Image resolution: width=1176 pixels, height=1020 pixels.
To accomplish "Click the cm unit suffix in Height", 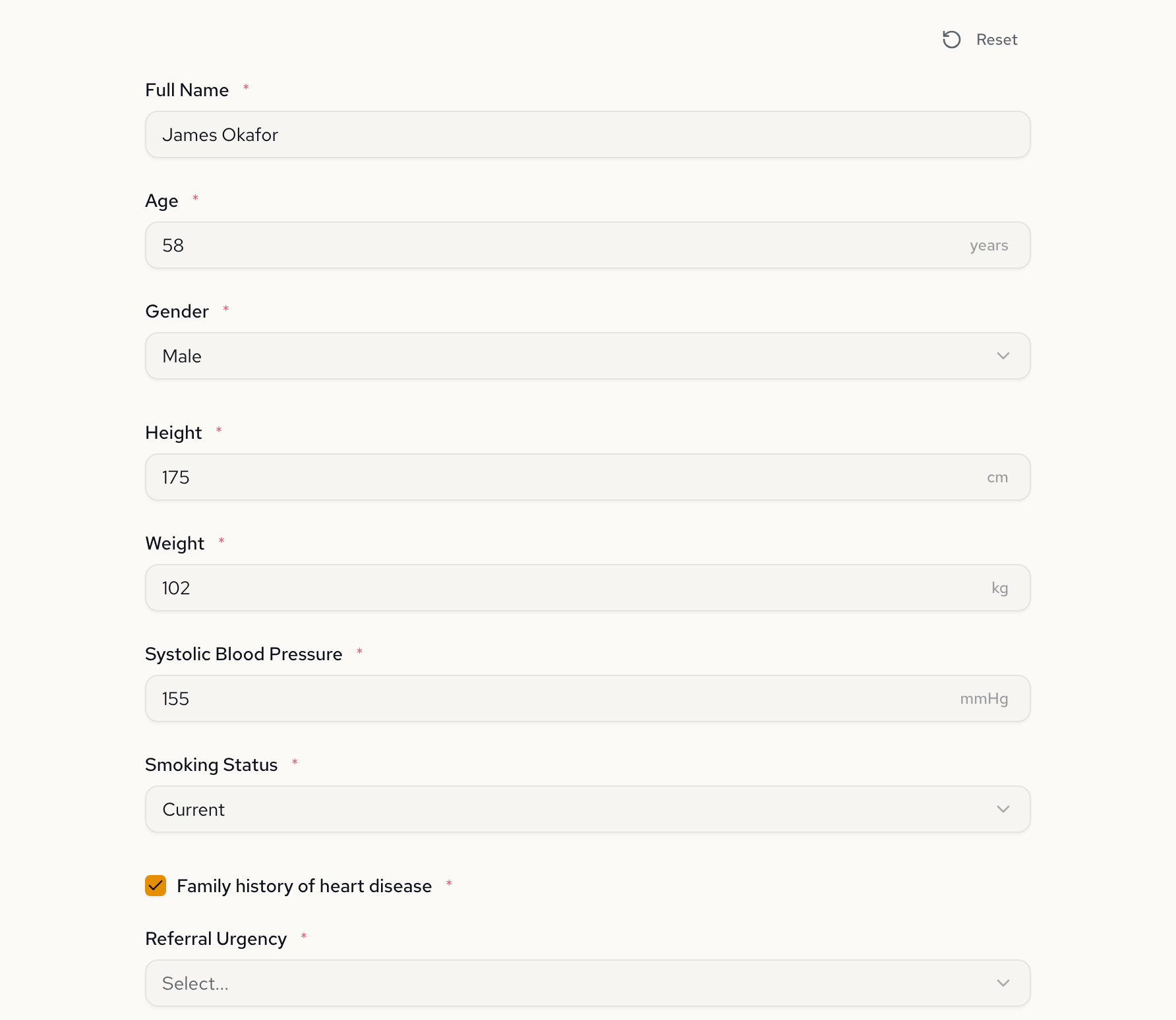I will coord(997,477).
